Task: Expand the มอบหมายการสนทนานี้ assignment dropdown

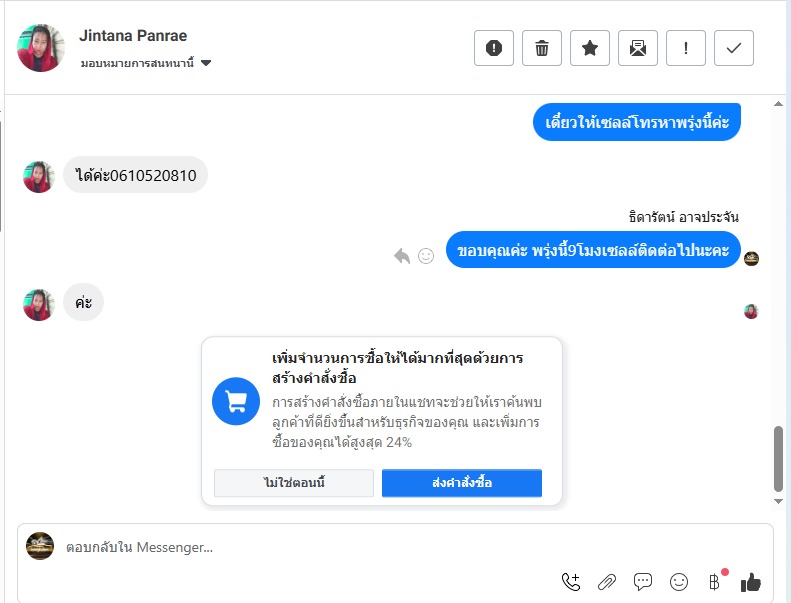Action: [146, 63]
